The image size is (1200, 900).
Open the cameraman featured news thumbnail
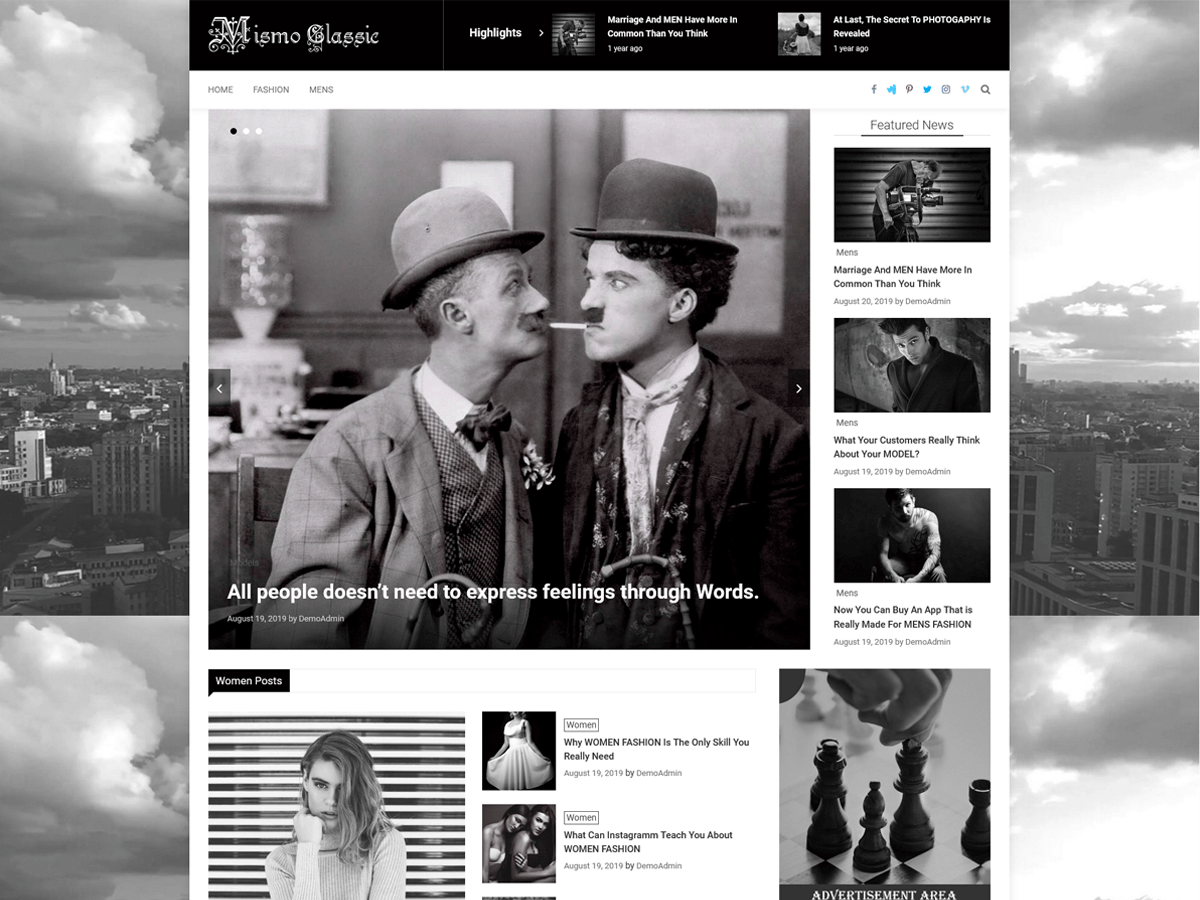coord(912,195)
